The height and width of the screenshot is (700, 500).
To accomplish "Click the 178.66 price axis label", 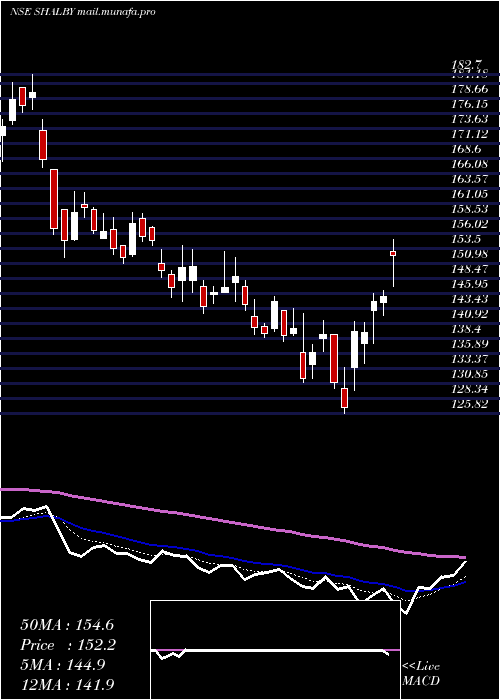I will pyautogui.click(x=469, y=89).
